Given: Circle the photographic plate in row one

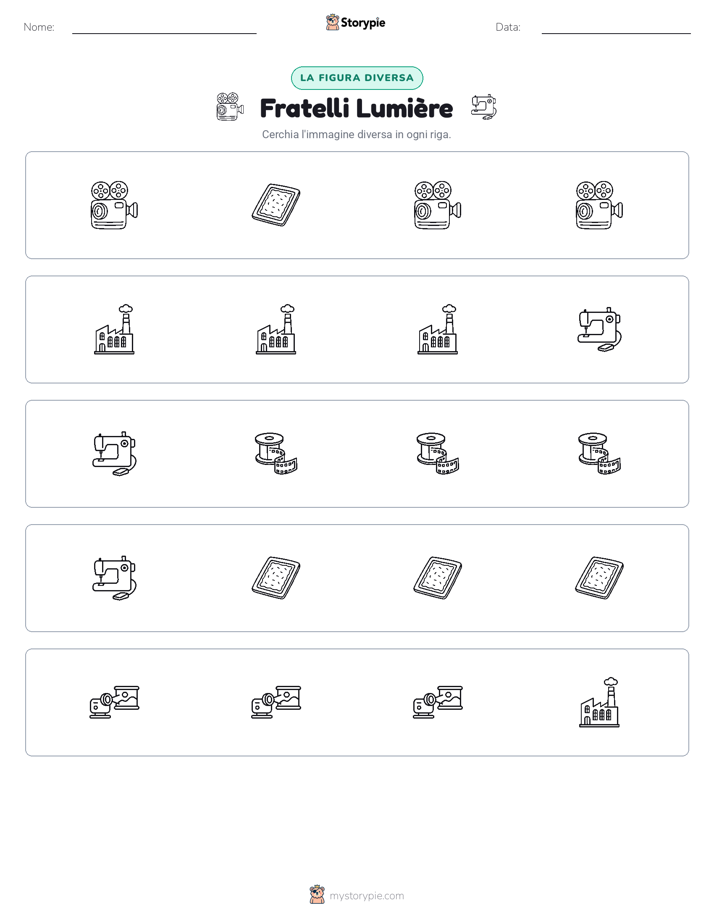Looking at the screenshot, I should [x=276, y=205].
